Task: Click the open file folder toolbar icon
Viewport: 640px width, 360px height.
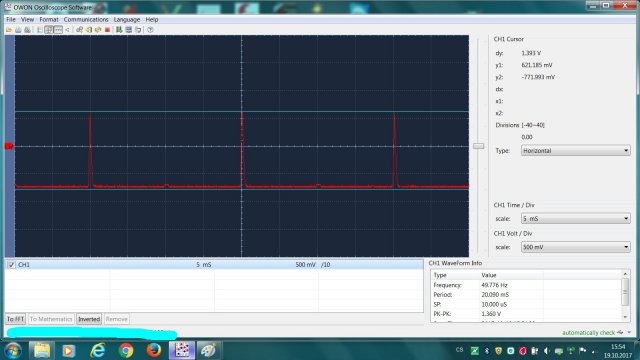Action: coord(9,30)
